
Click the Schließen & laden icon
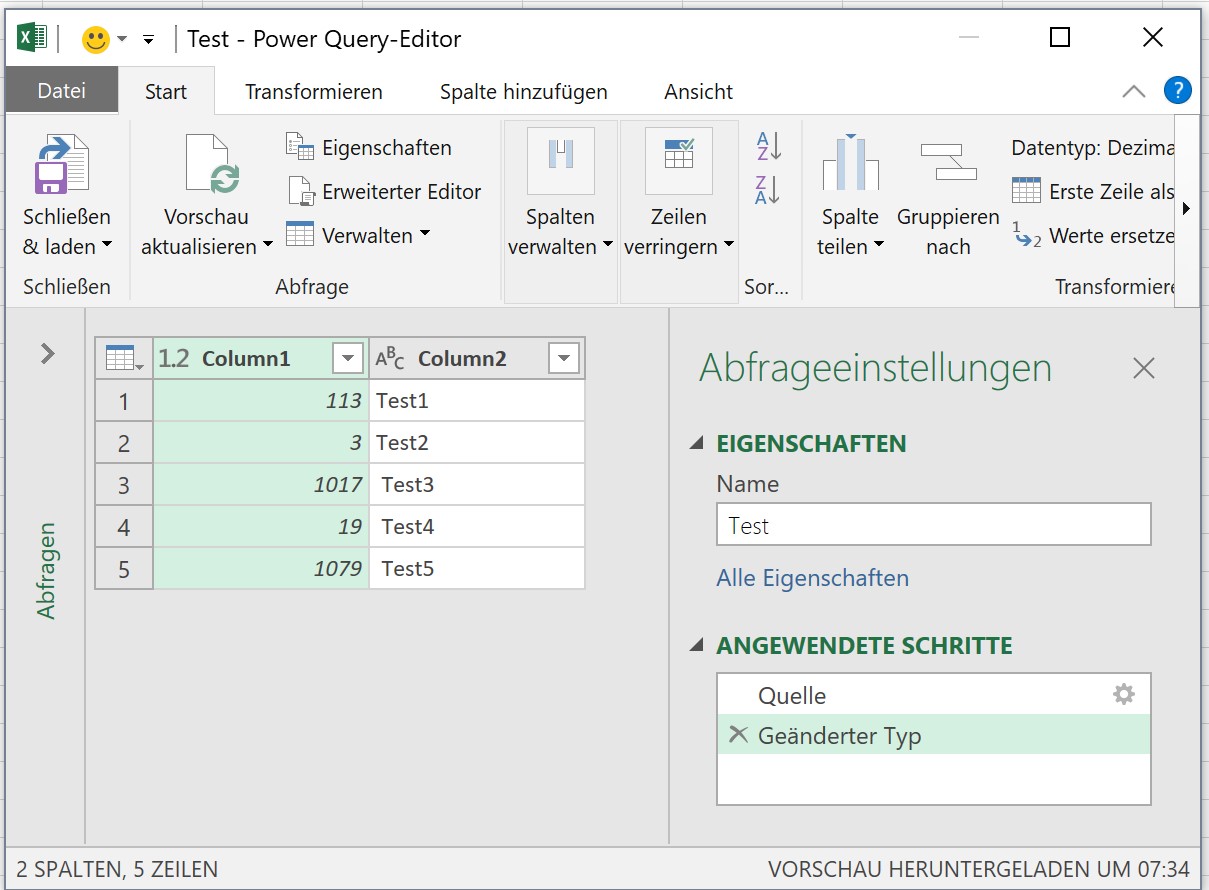(x=62, y=165)
